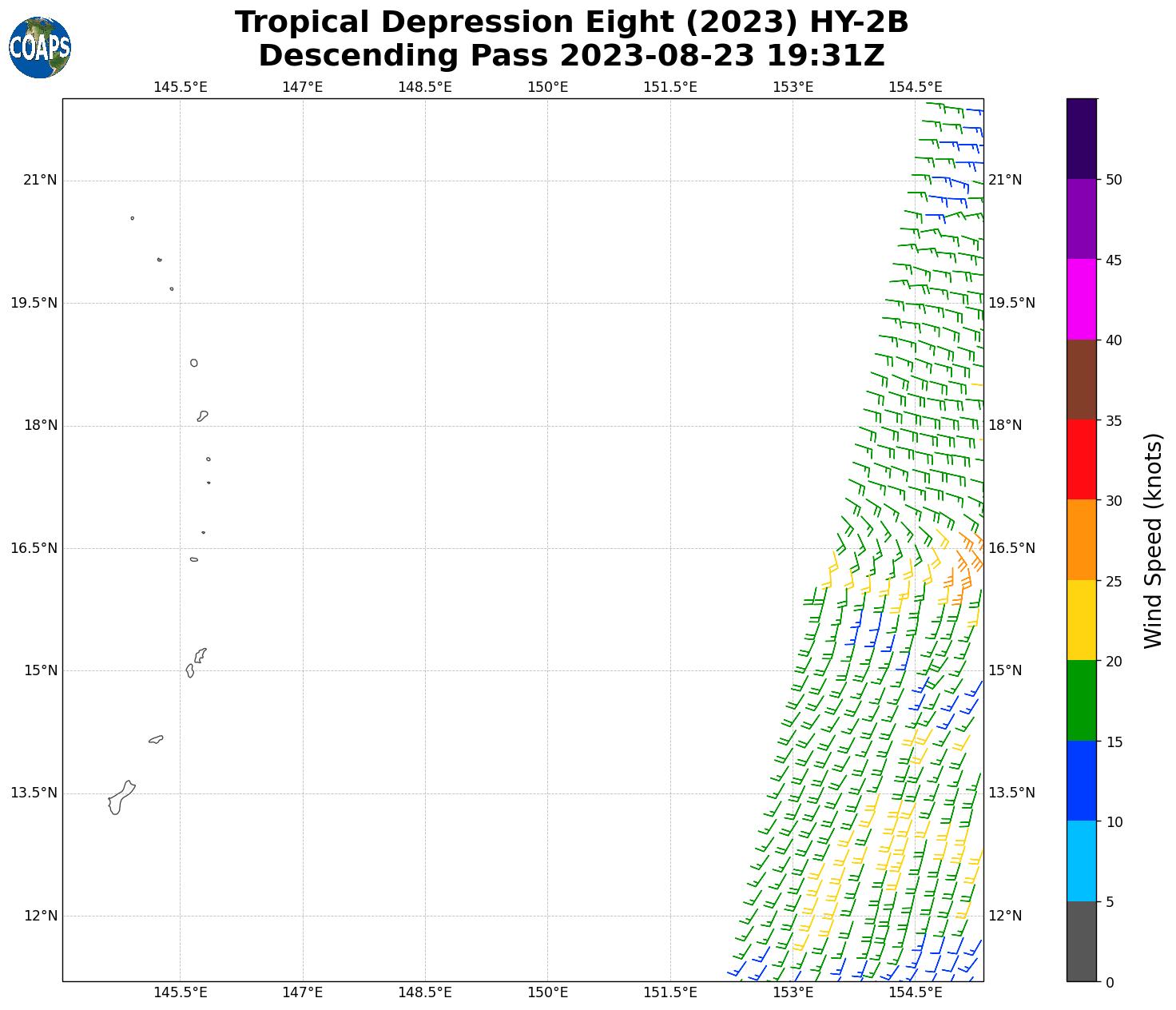Click the Rota island outline between Guam and Tinian
Image resolution: width=1176 pixels, height=1010 pixels.
pyautogui.click(x=156, y=739)
